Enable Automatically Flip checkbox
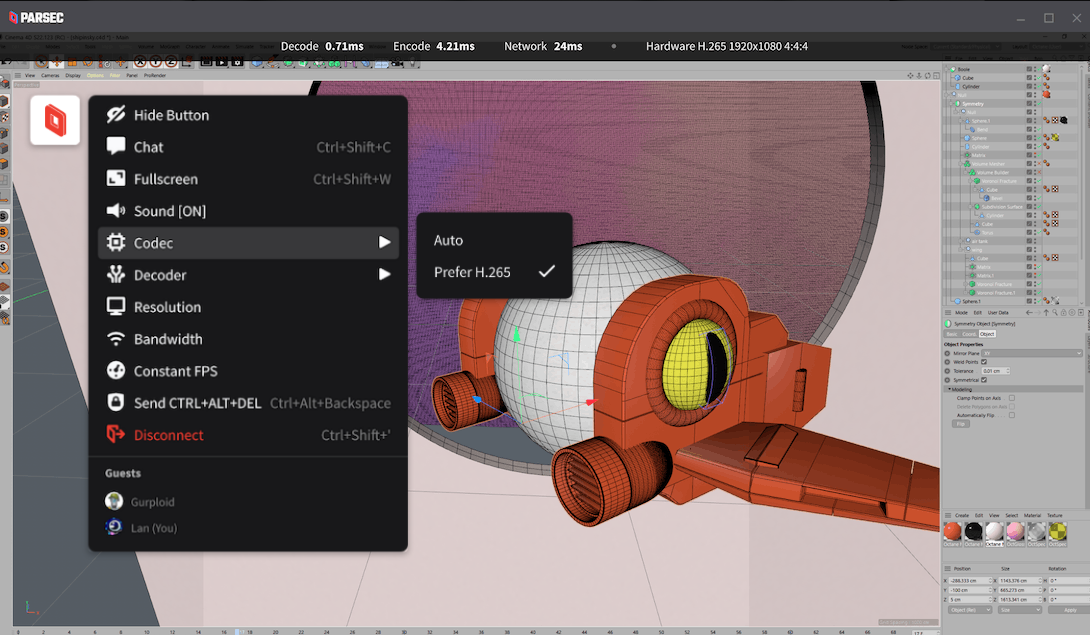Image resolution: width=1090 pixels, height=635 pixels. (x=1011, y=415)
